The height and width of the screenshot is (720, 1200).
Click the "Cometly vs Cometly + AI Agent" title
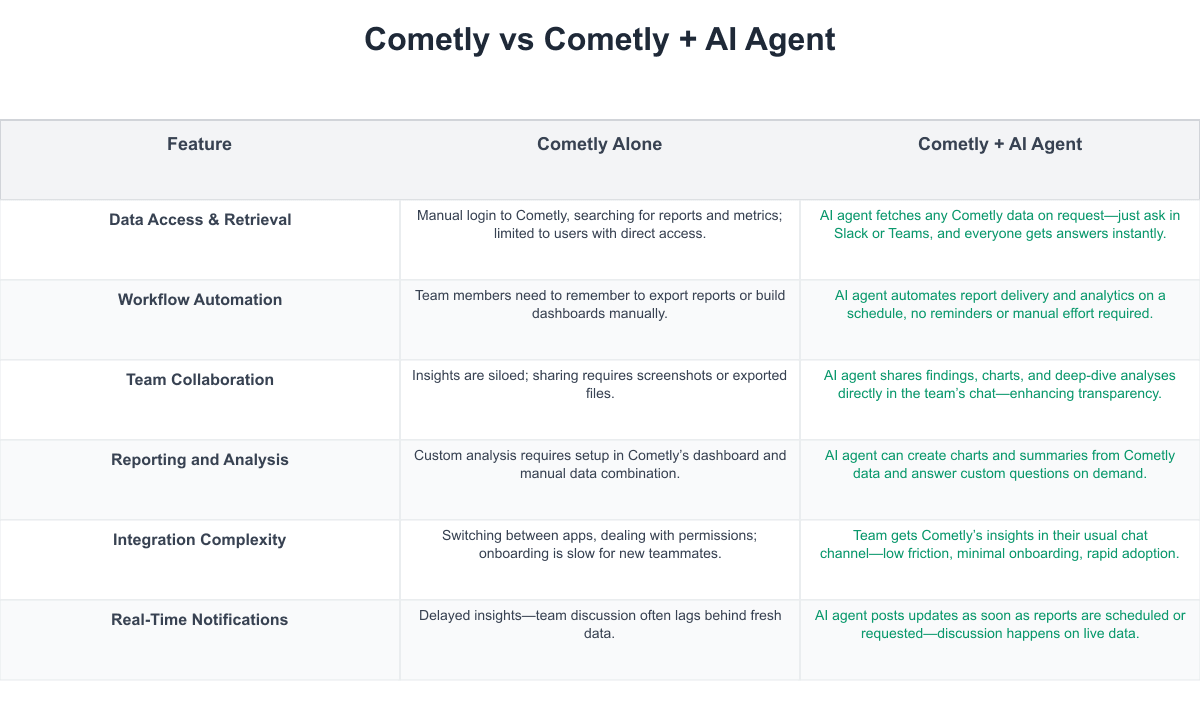pos(600,40)
